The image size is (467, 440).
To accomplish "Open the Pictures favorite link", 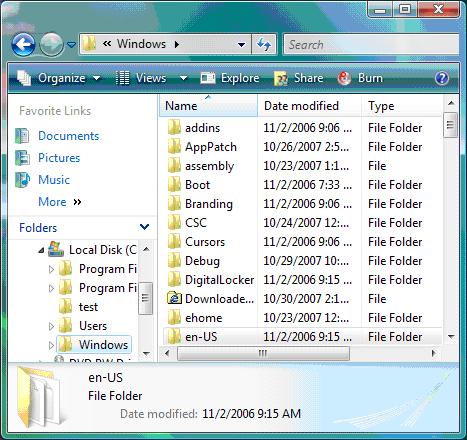I will 59,158.
